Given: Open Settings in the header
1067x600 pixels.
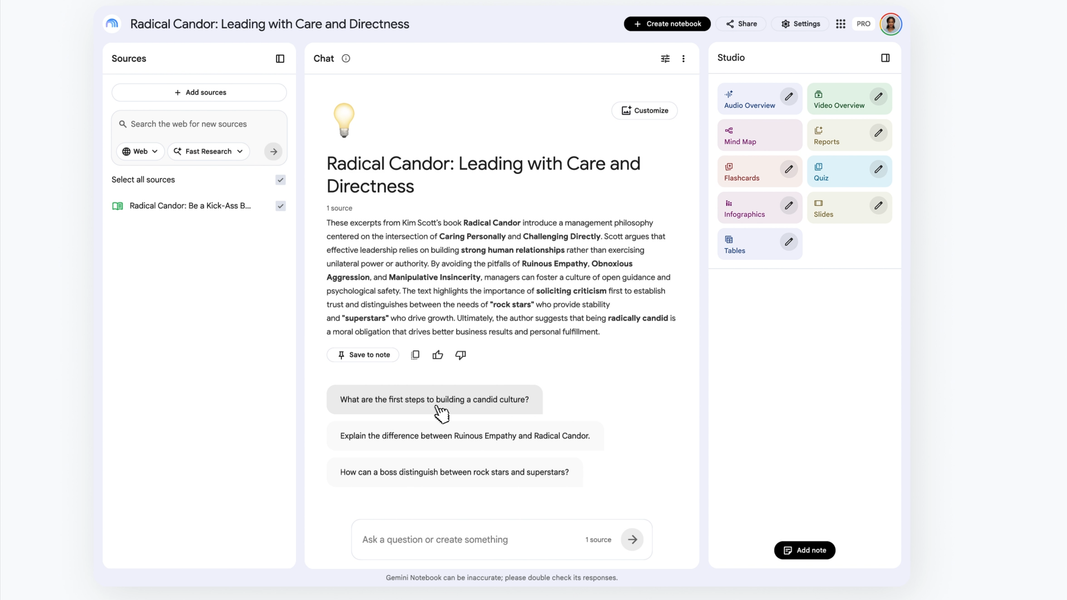Looking at the screenshot, I should point(800,24).
